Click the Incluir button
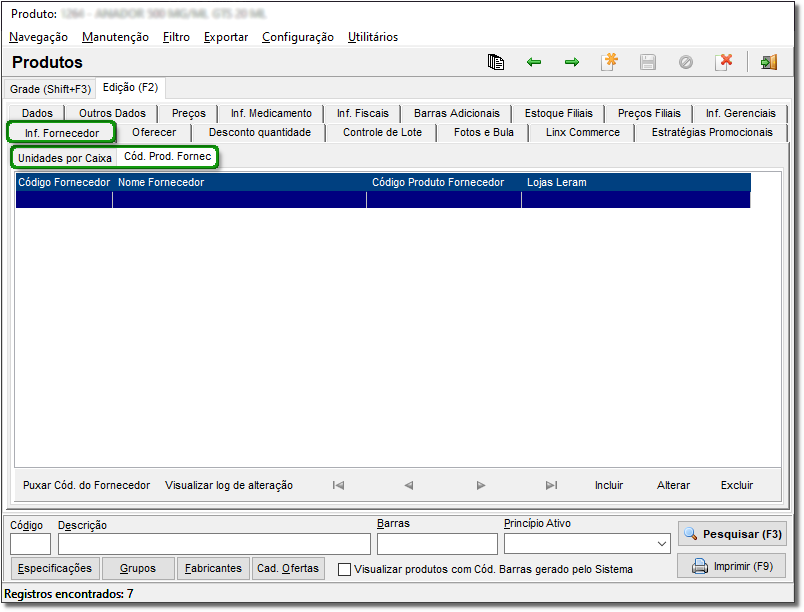Image resolution: width=804 pixels, height=612 pixels. [609, 485]
